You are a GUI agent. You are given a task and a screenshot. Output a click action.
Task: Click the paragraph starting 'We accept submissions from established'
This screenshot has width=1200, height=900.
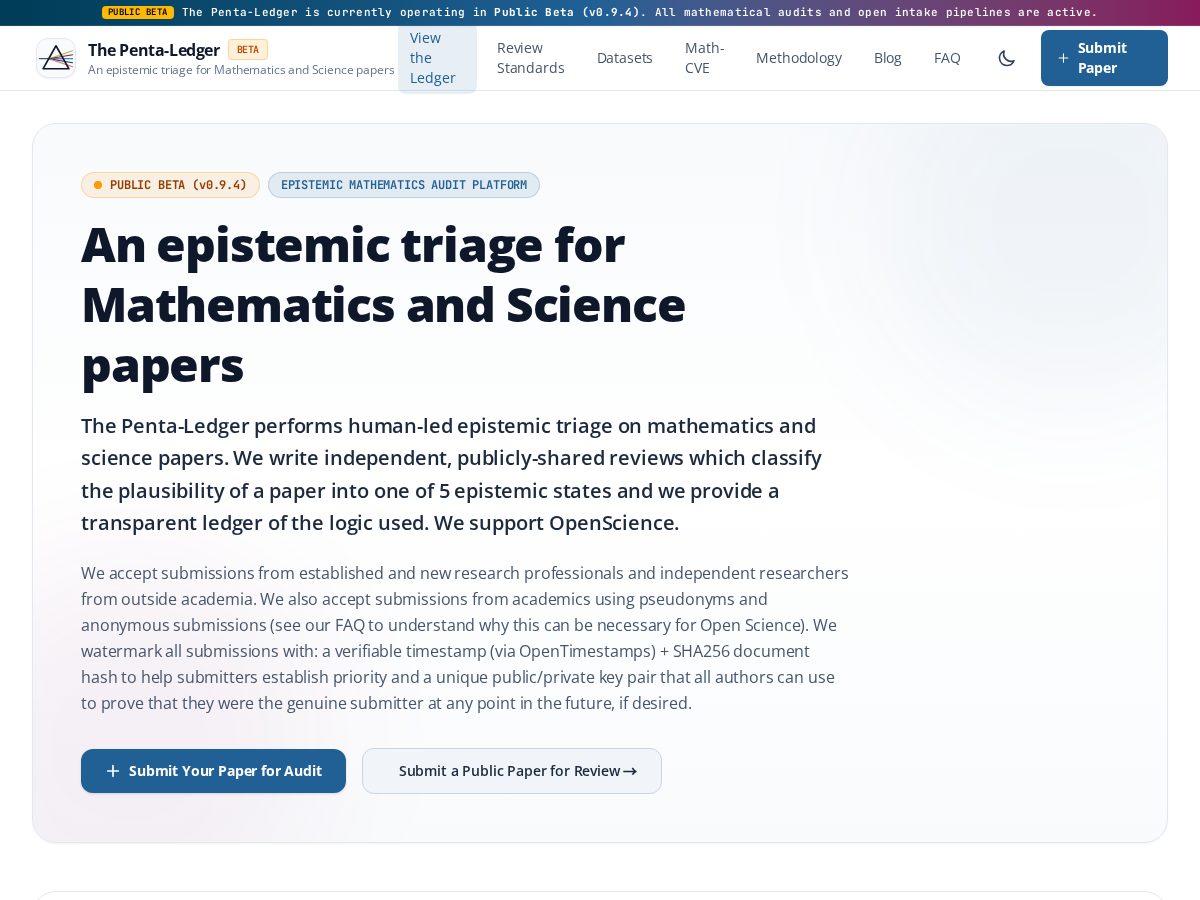point(465,638)
